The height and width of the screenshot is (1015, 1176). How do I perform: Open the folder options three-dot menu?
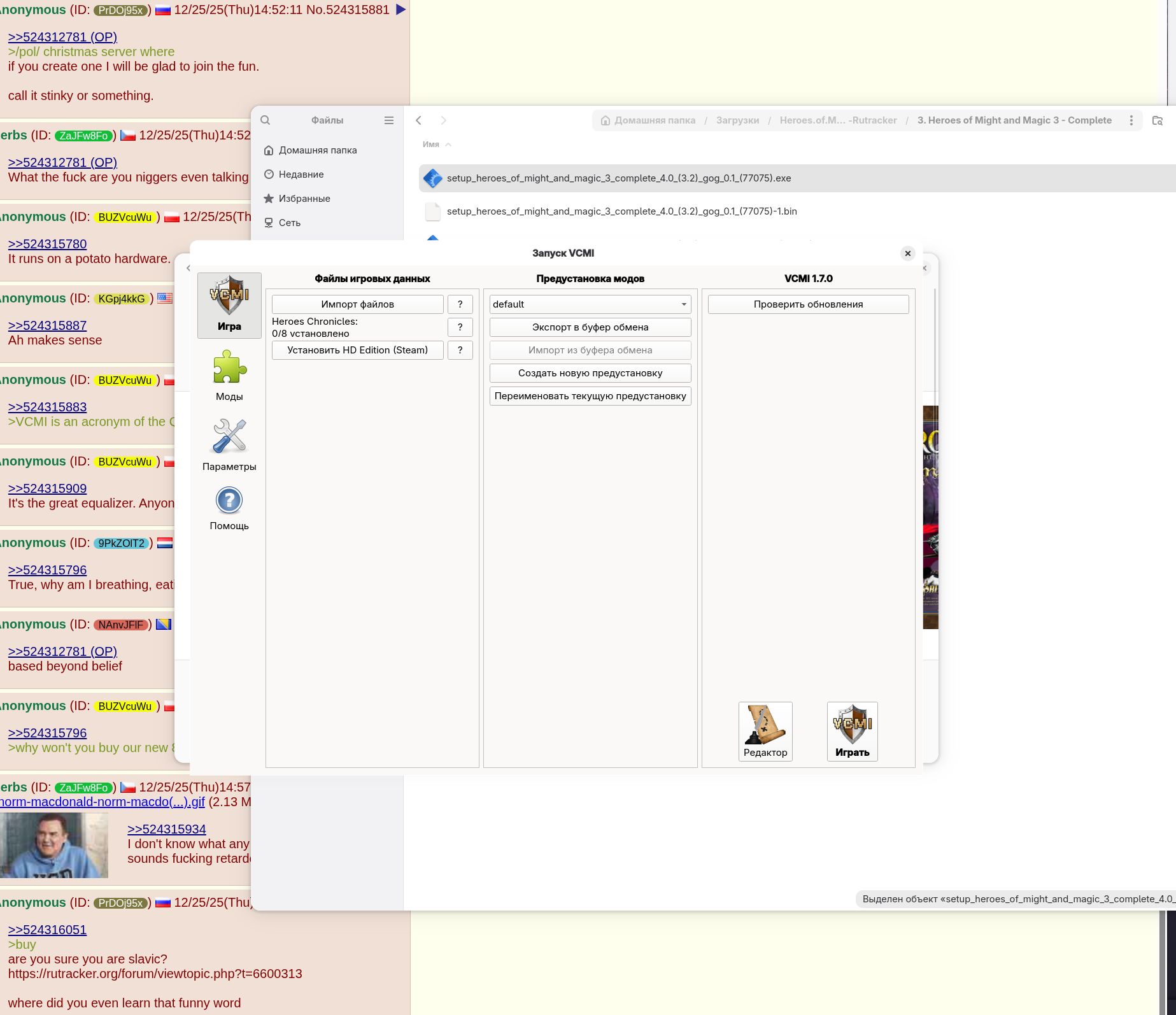[x=1131, y=120]
